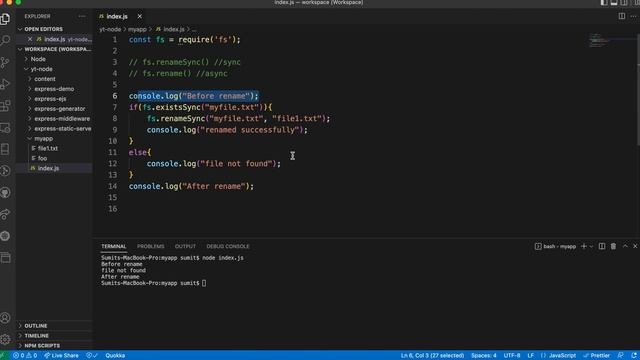Open the Explorer view icon in activity bar
Screen dimensions: 640x360
[x=5, y=19]
